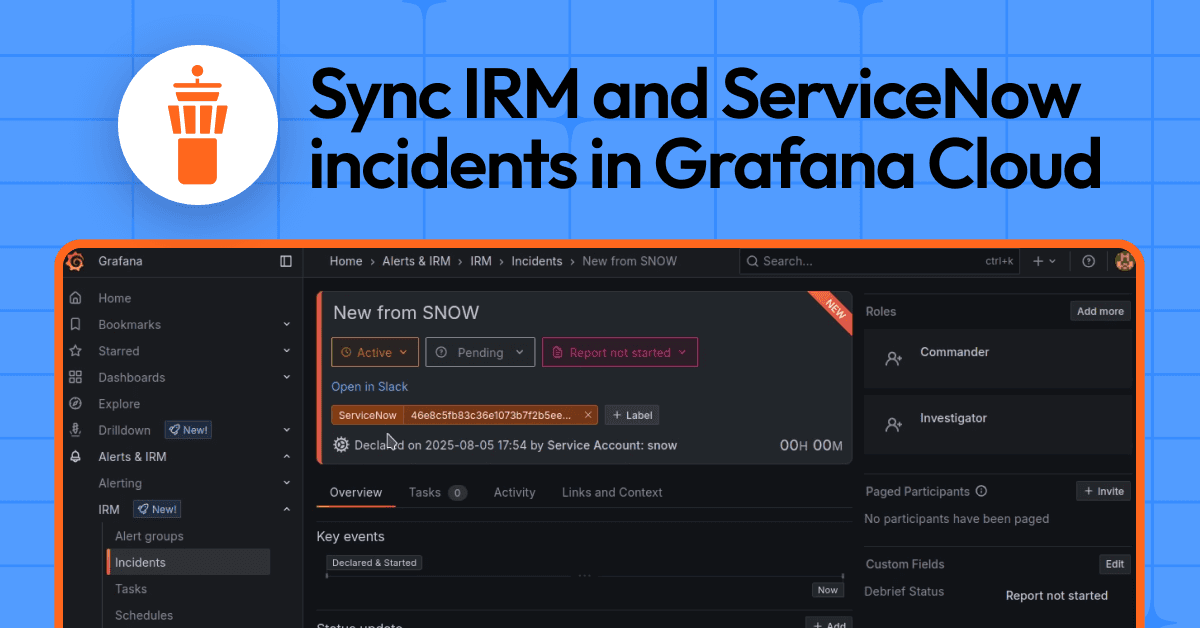The height and width of the screenshot is (628, 1200).
Task: Click the search magnifier icon
Action: coord(752,261)
